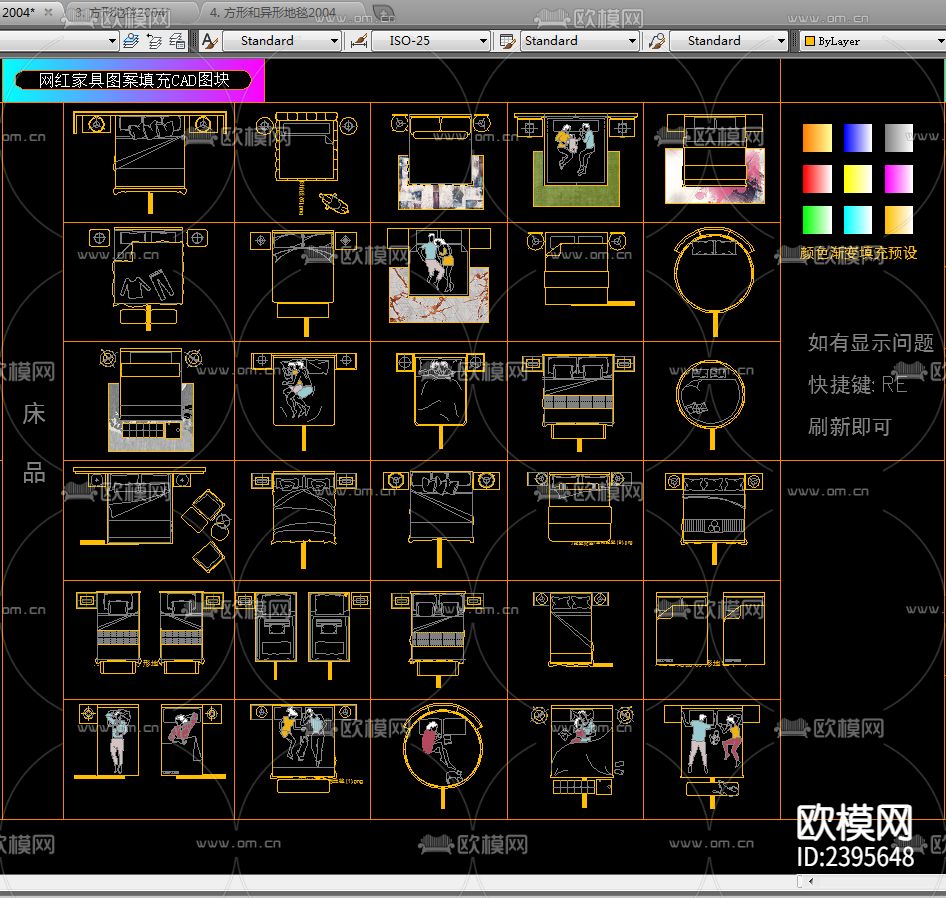This screenshot has width=946, height=898.
Task: Select the red gradient fill swatch
Action: tap(817, 179)
